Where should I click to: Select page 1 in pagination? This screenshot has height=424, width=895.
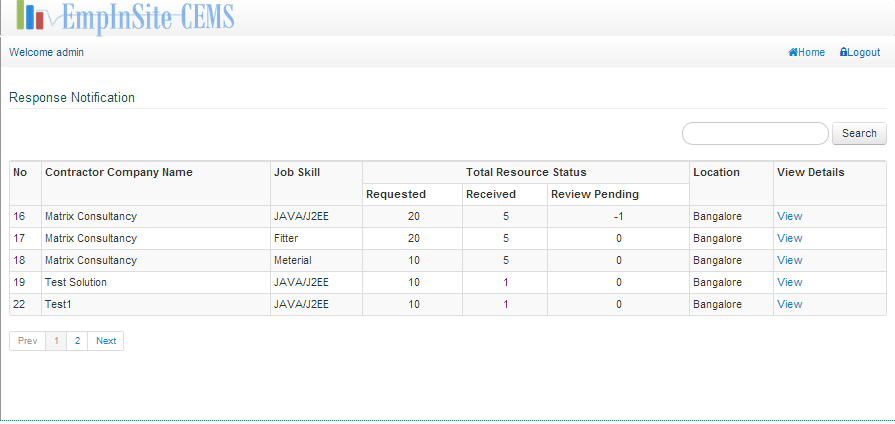tap(57, 341)
